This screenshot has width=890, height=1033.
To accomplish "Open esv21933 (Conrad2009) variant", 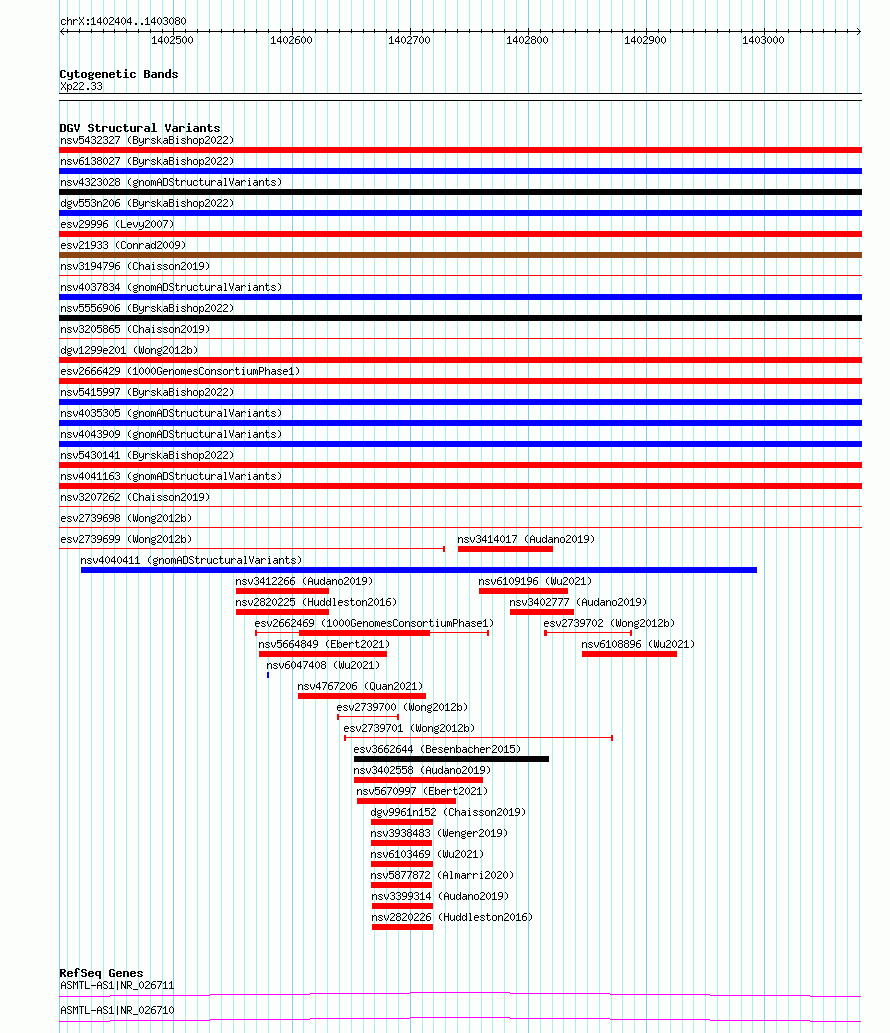I will (x=123, y=245).
